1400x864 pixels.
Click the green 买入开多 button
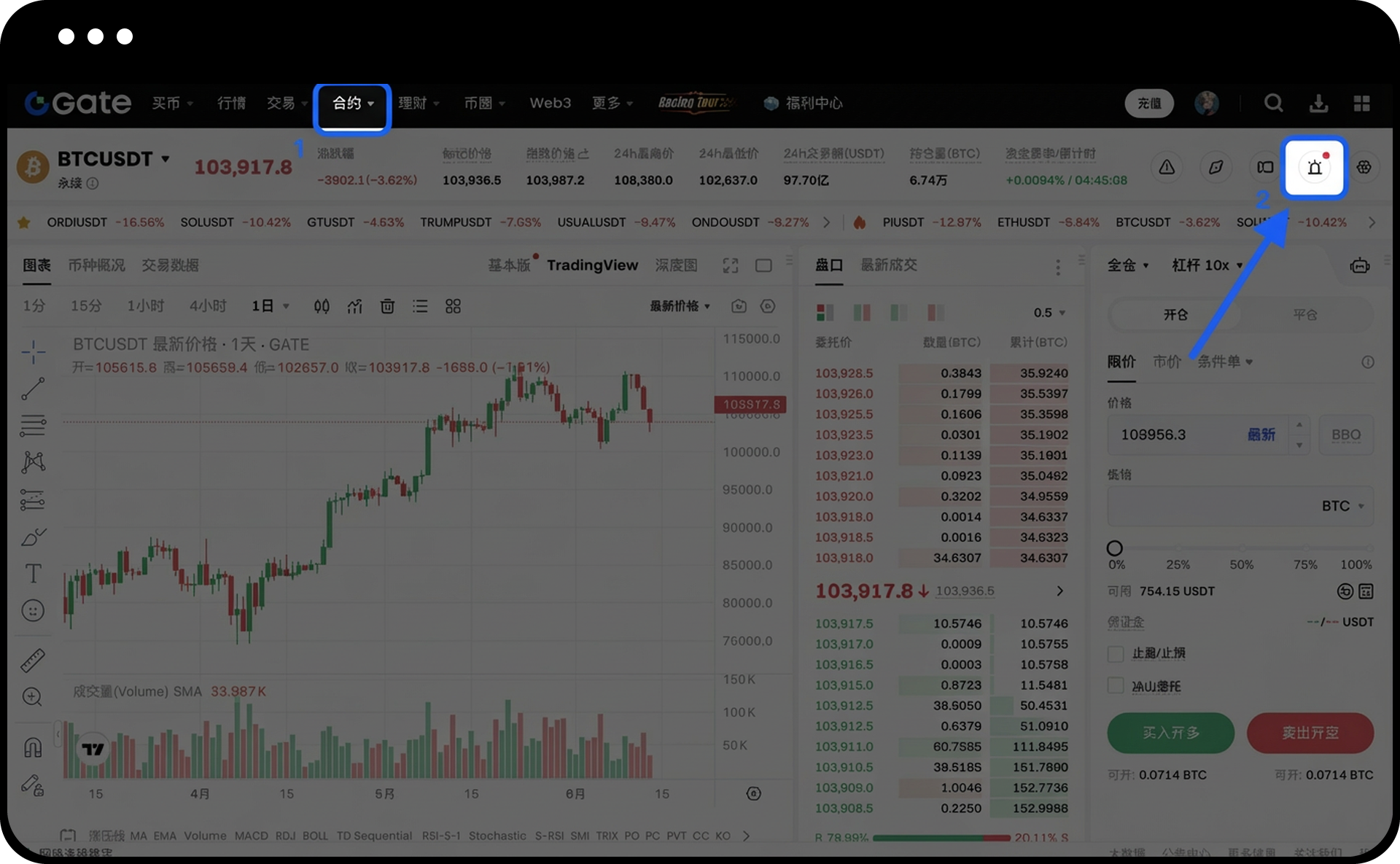[1170, 733]
